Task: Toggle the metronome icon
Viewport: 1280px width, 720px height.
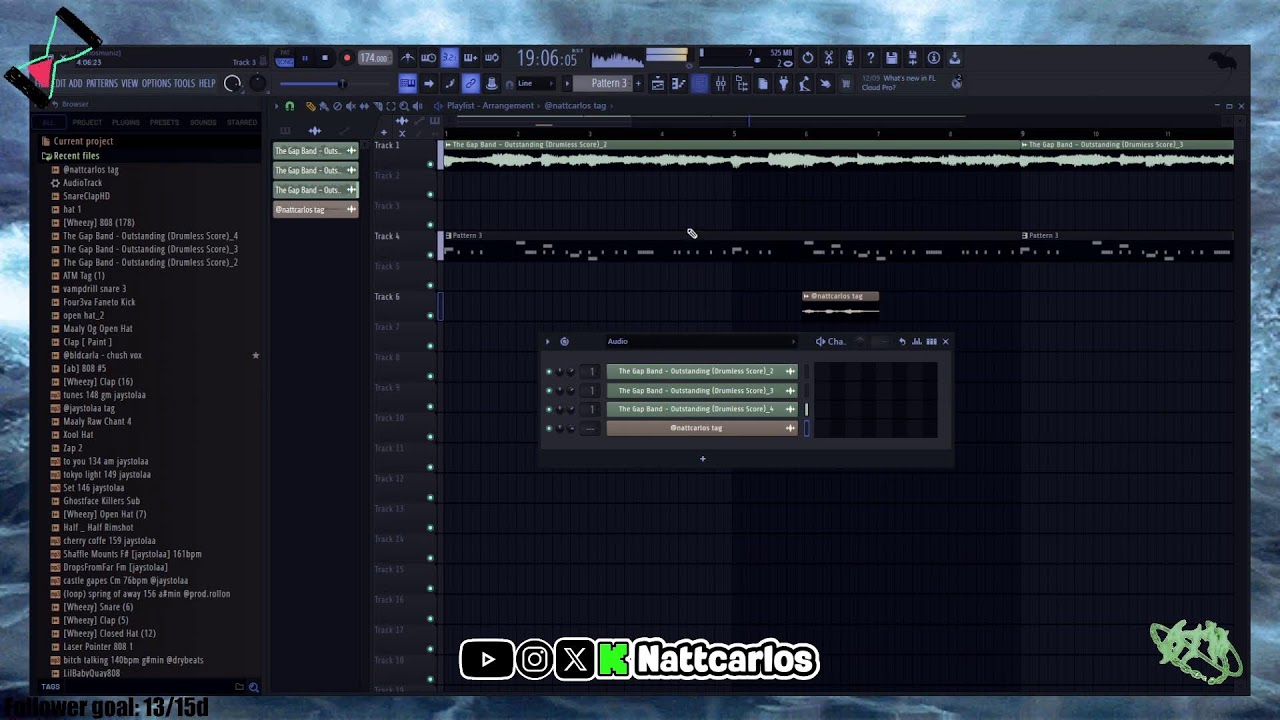Action: coord(408,58)
